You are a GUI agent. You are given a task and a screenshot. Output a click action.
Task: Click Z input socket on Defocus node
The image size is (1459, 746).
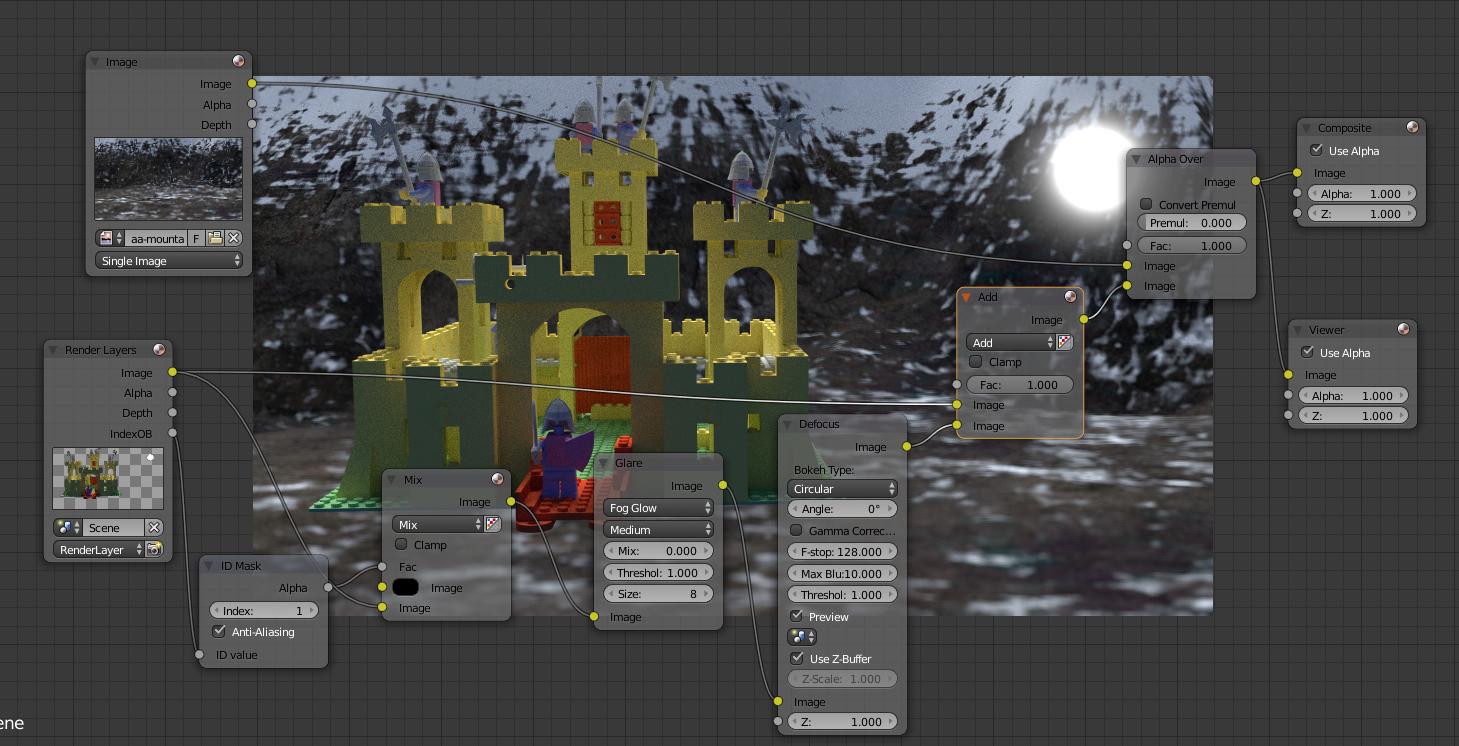point(778,721)
